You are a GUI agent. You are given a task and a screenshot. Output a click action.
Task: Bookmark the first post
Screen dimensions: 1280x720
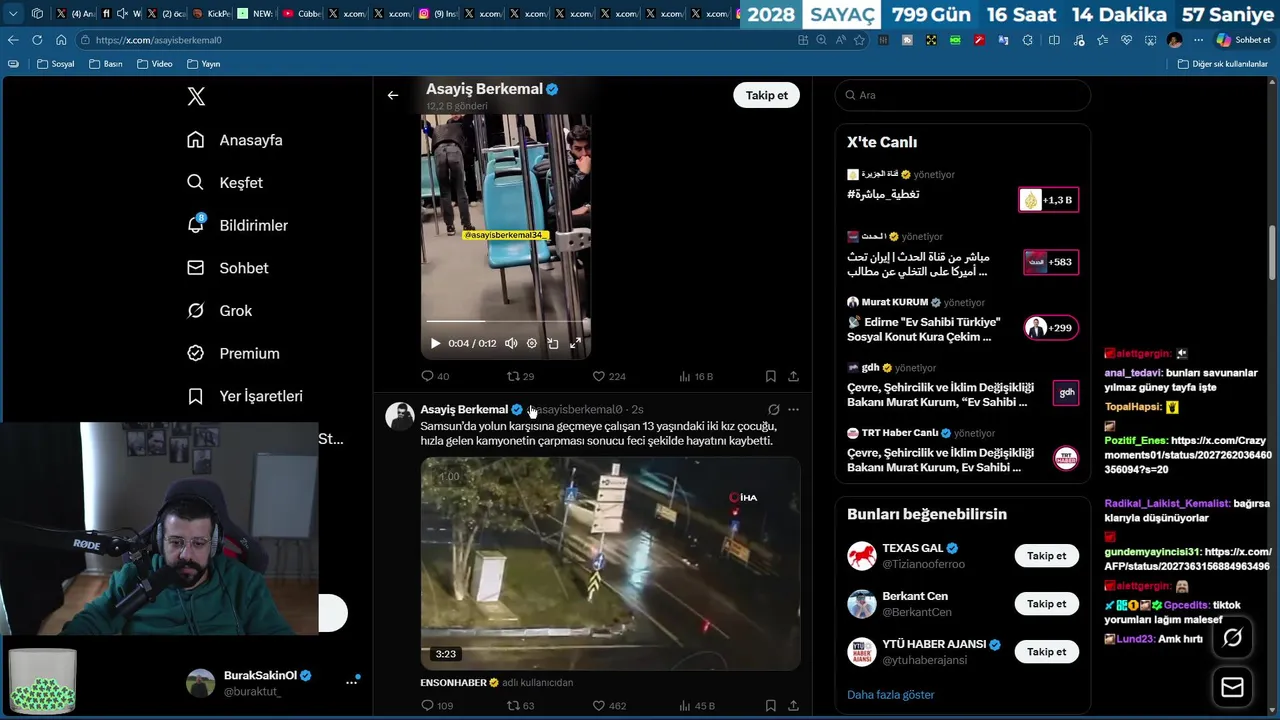(x=771, y=376)
